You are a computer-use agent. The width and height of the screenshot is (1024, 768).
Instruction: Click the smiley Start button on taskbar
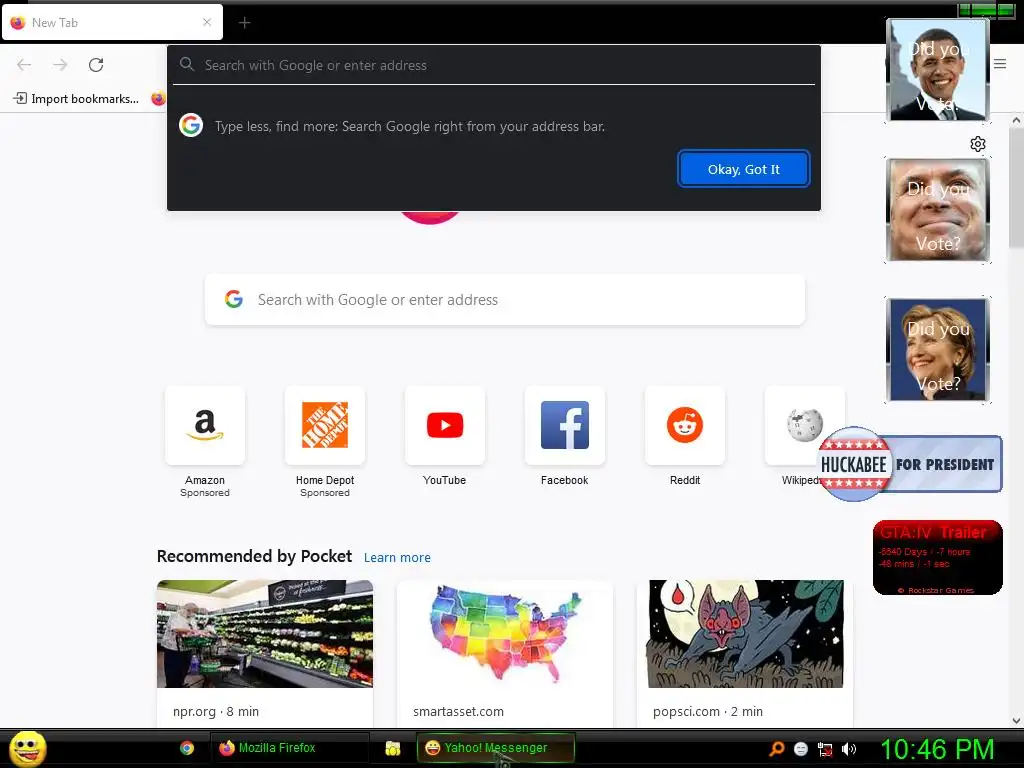(27, 748)
